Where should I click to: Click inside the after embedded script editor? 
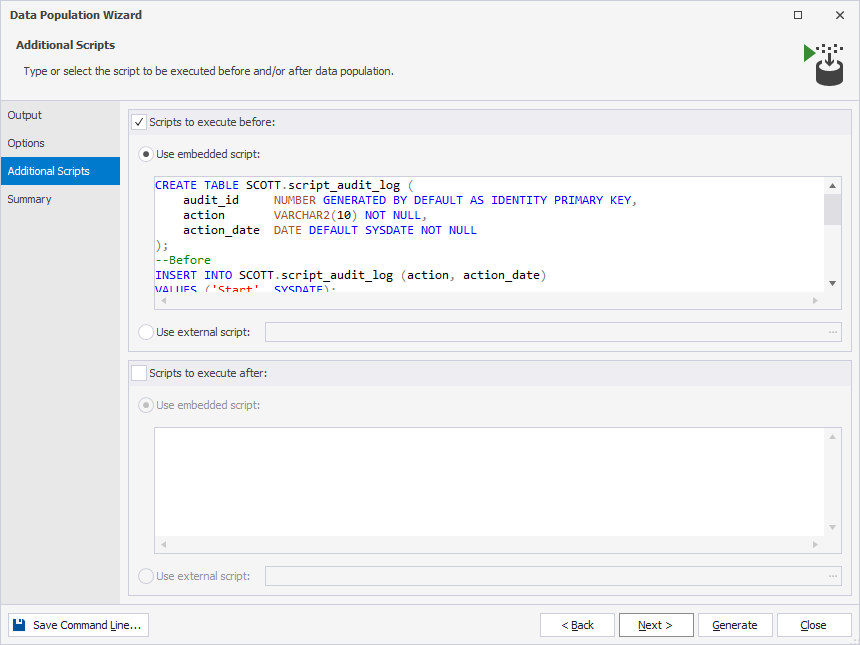pyautogui.click(x=489, y=482)
